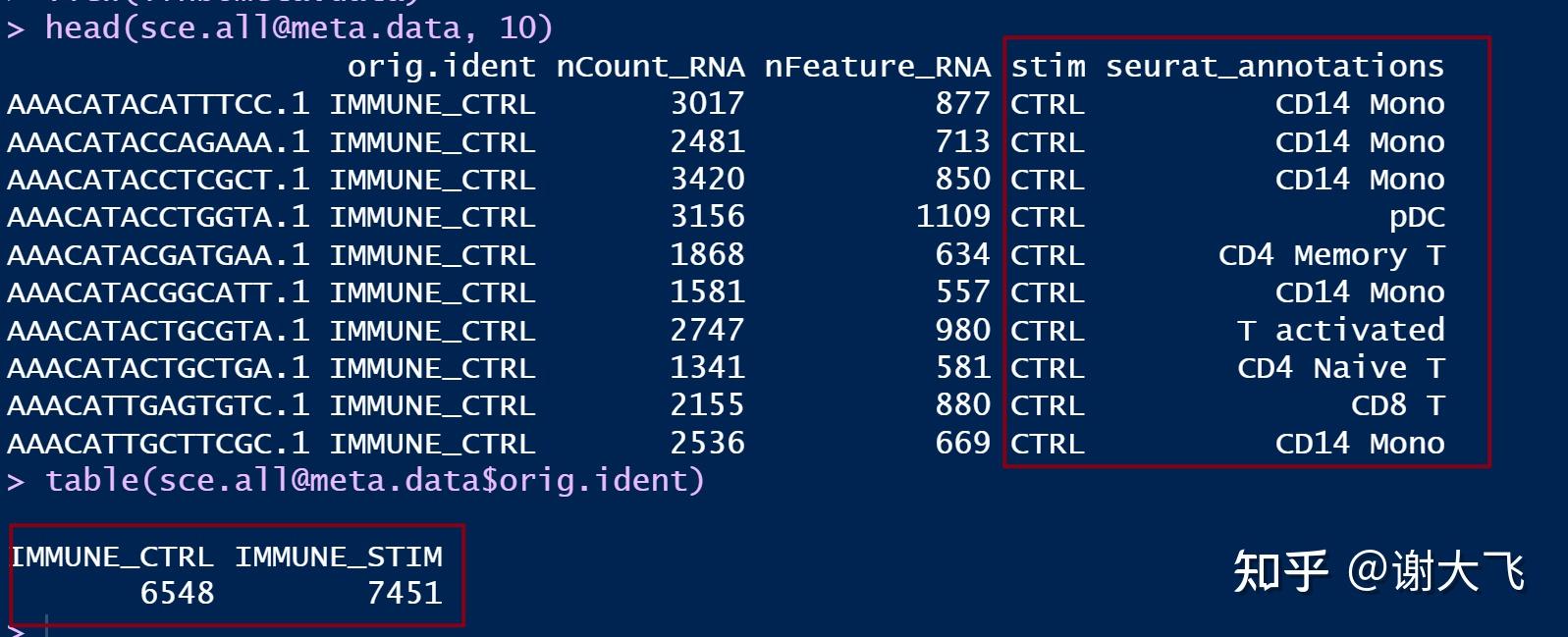Select the nCount_RNA column header

click(x=650, y=67)
